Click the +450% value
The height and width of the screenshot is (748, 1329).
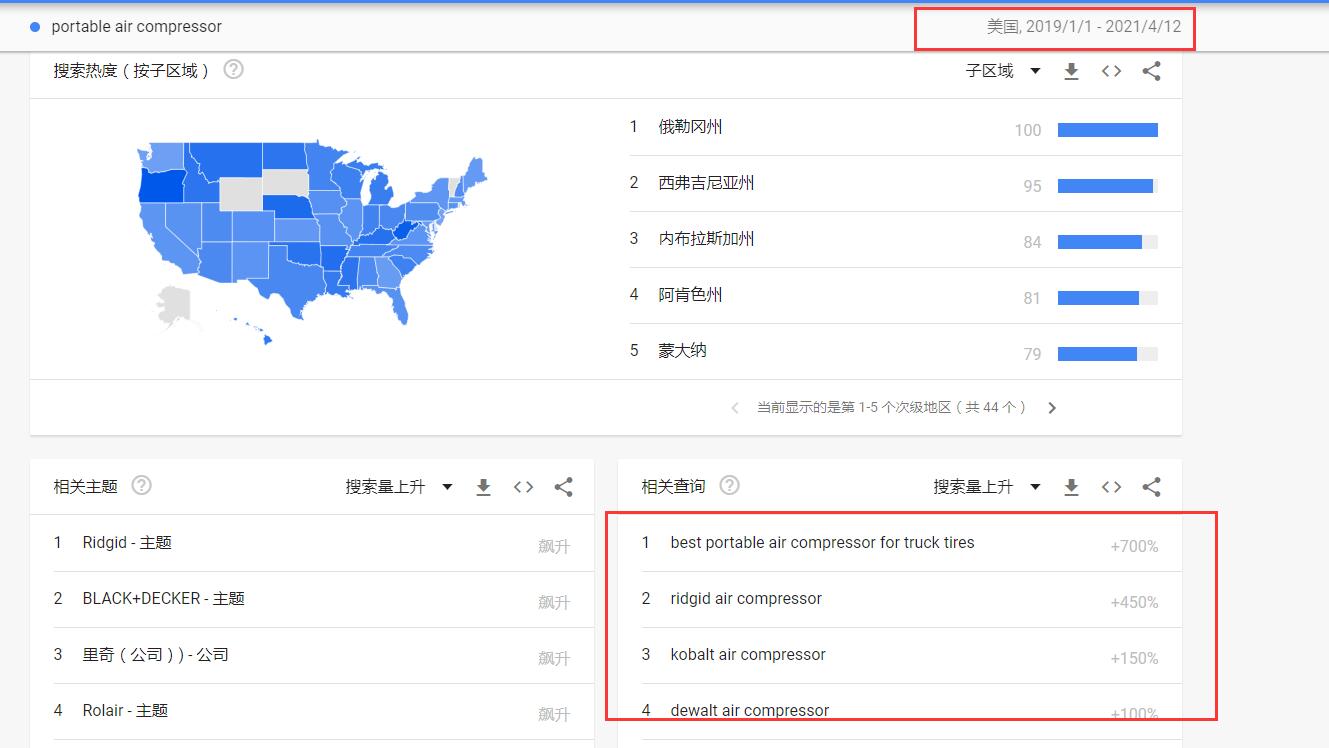1134,603
